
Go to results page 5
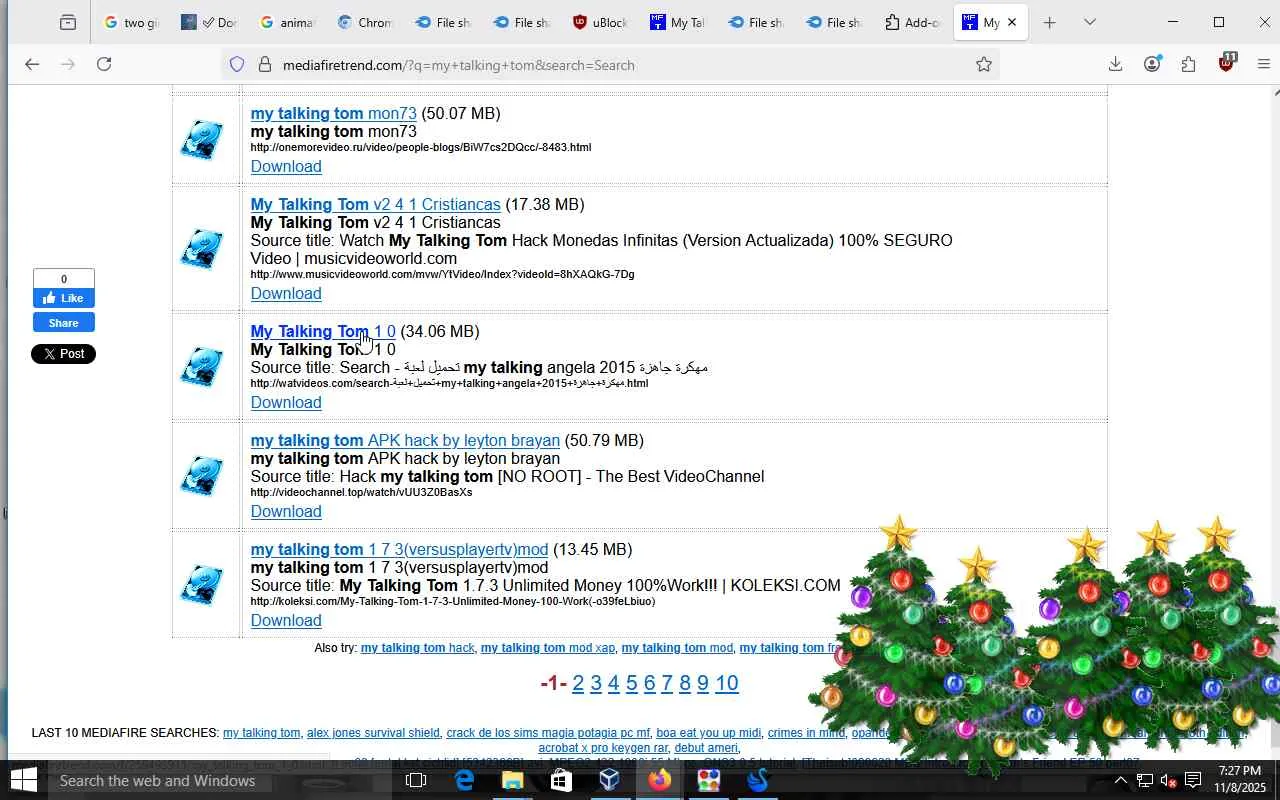[x=632, y=683]
